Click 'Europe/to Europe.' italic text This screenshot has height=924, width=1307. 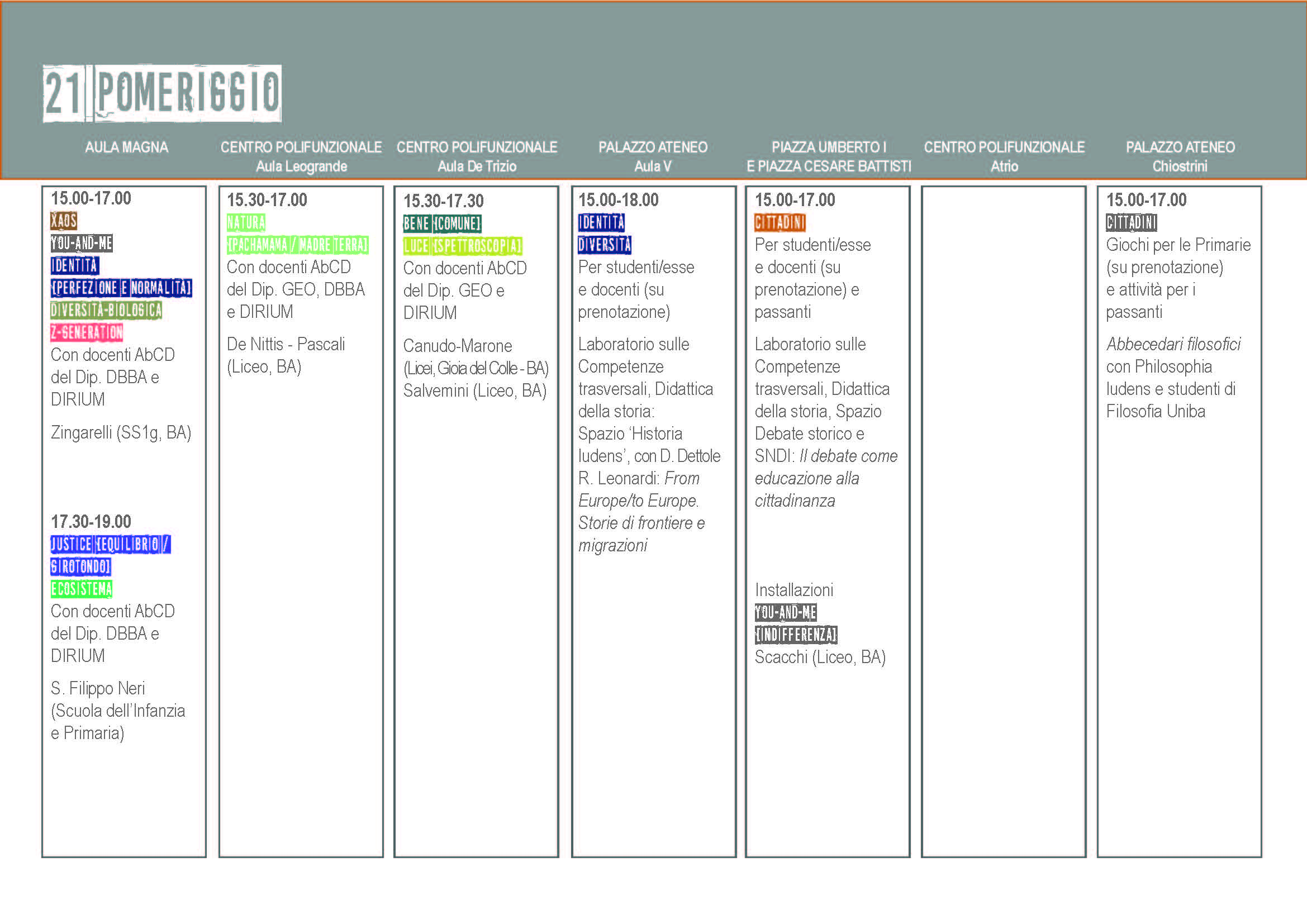tap(639, 501)
